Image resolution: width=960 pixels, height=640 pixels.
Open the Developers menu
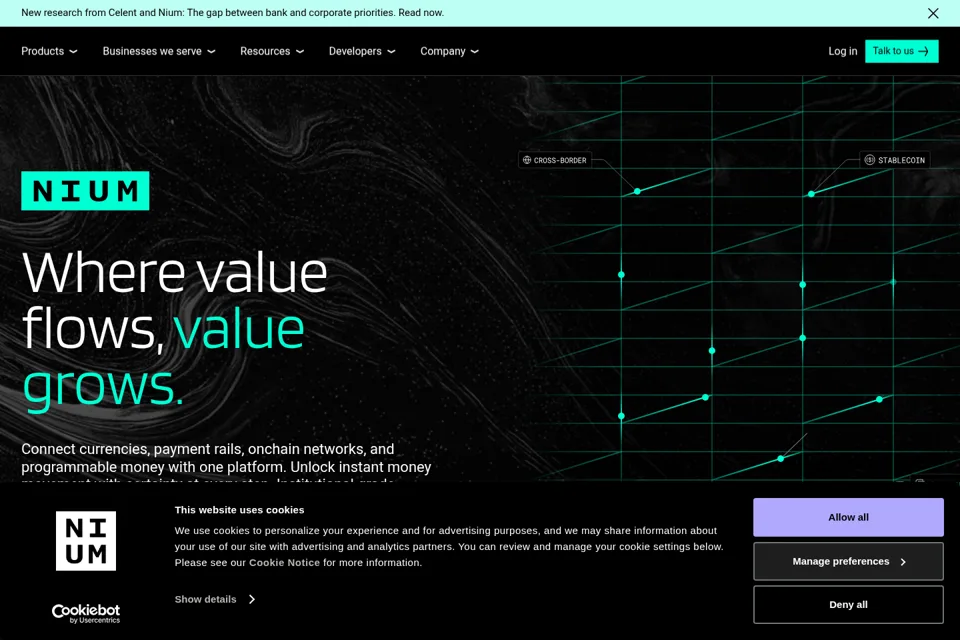[x=362, y=51]
